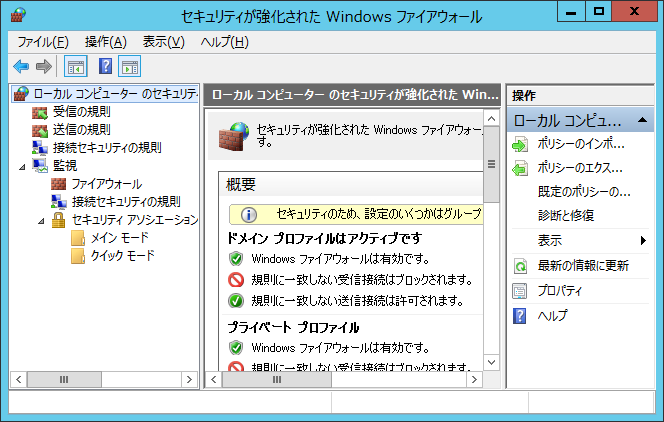Click the tree pane horizontal scrollbar thumb

(x=64, y=379)
